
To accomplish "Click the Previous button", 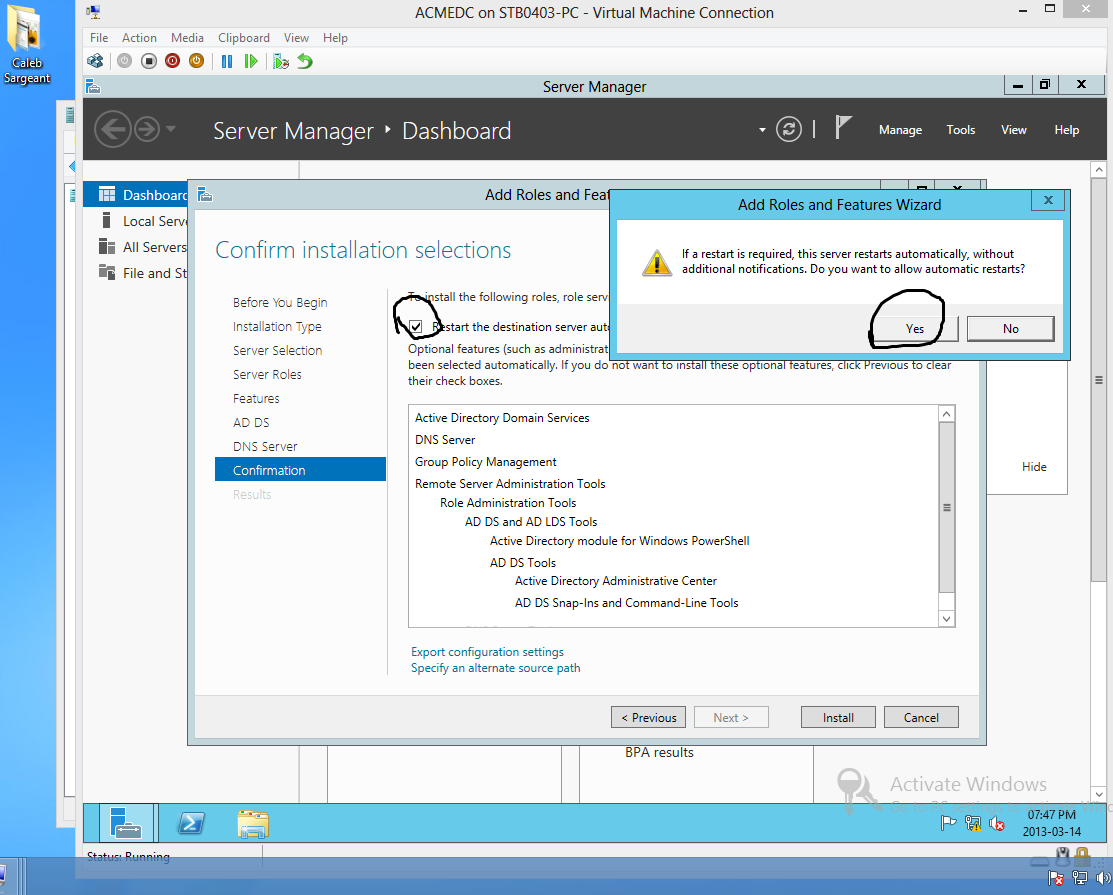I will pyautogui.click(x=648, y=718).
